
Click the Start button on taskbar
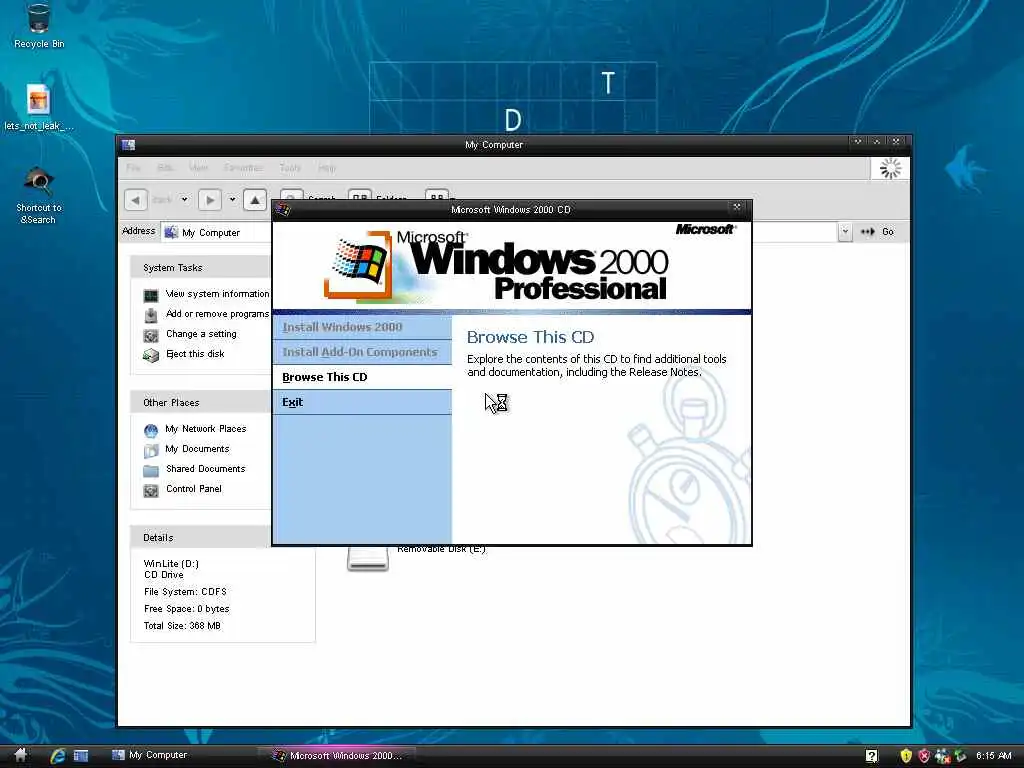click(20, 756)
